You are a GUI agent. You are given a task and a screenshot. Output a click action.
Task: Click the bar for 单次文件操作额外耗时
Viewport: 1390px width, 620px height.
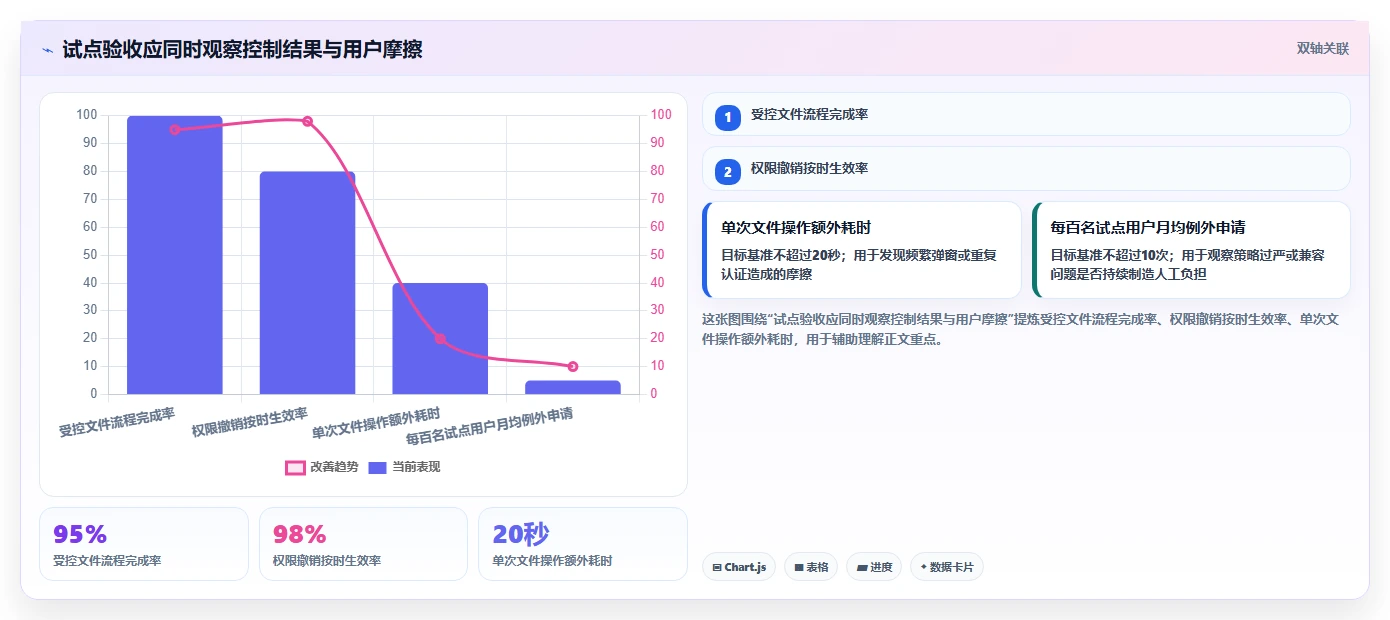click(x=440, y=339)
